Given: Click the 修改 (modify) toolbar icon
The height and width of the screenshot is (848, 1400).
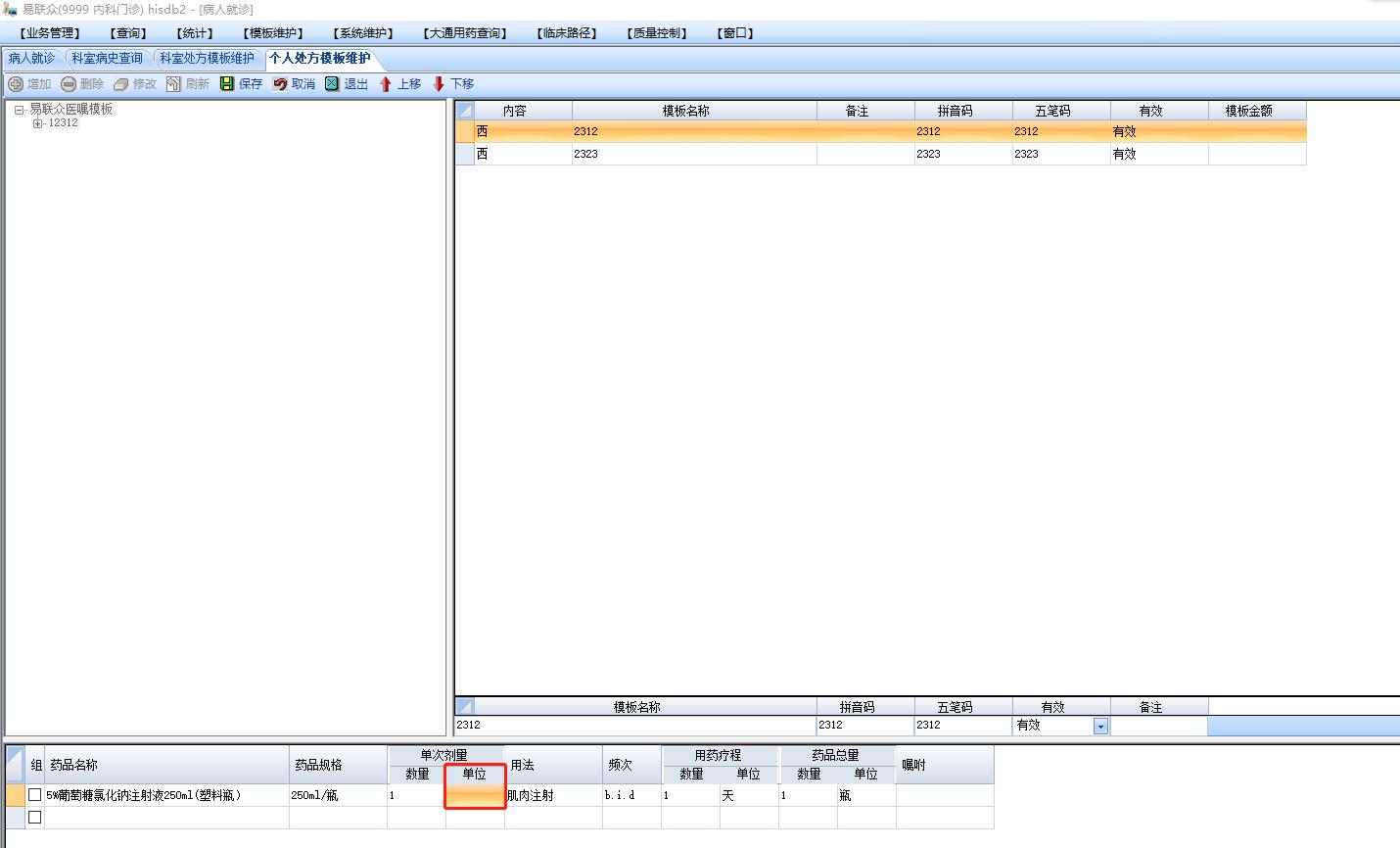Looking at the screenshot, I should click(x=121, y=84).
